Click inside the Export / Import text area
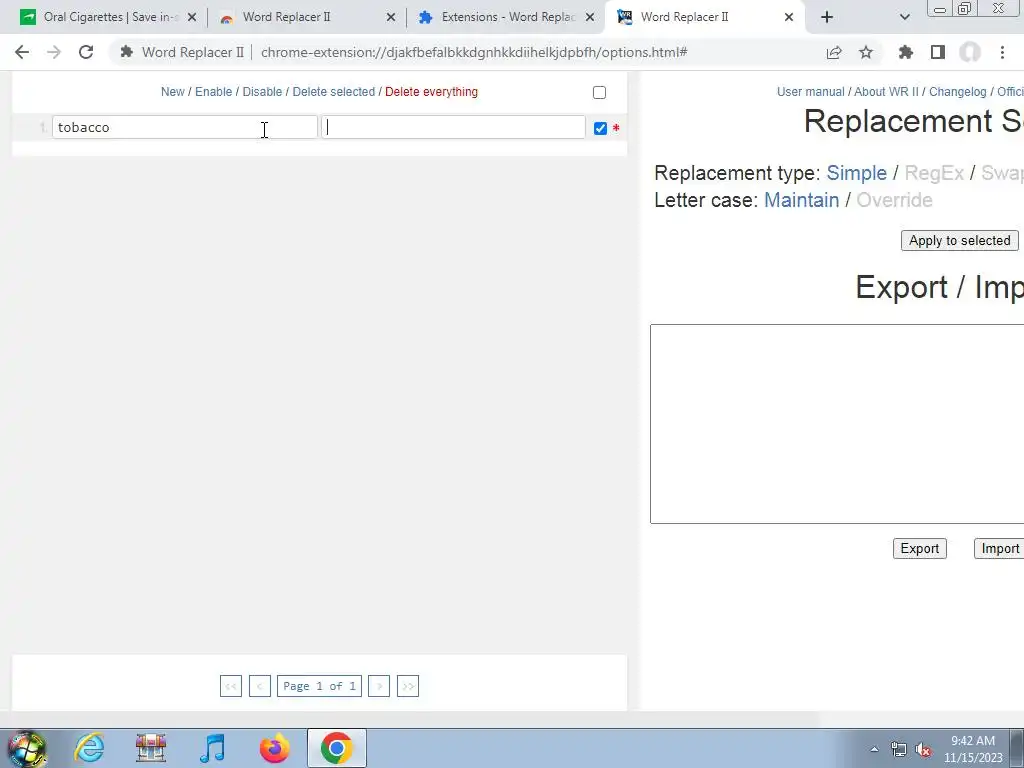 tap(837, 424)
